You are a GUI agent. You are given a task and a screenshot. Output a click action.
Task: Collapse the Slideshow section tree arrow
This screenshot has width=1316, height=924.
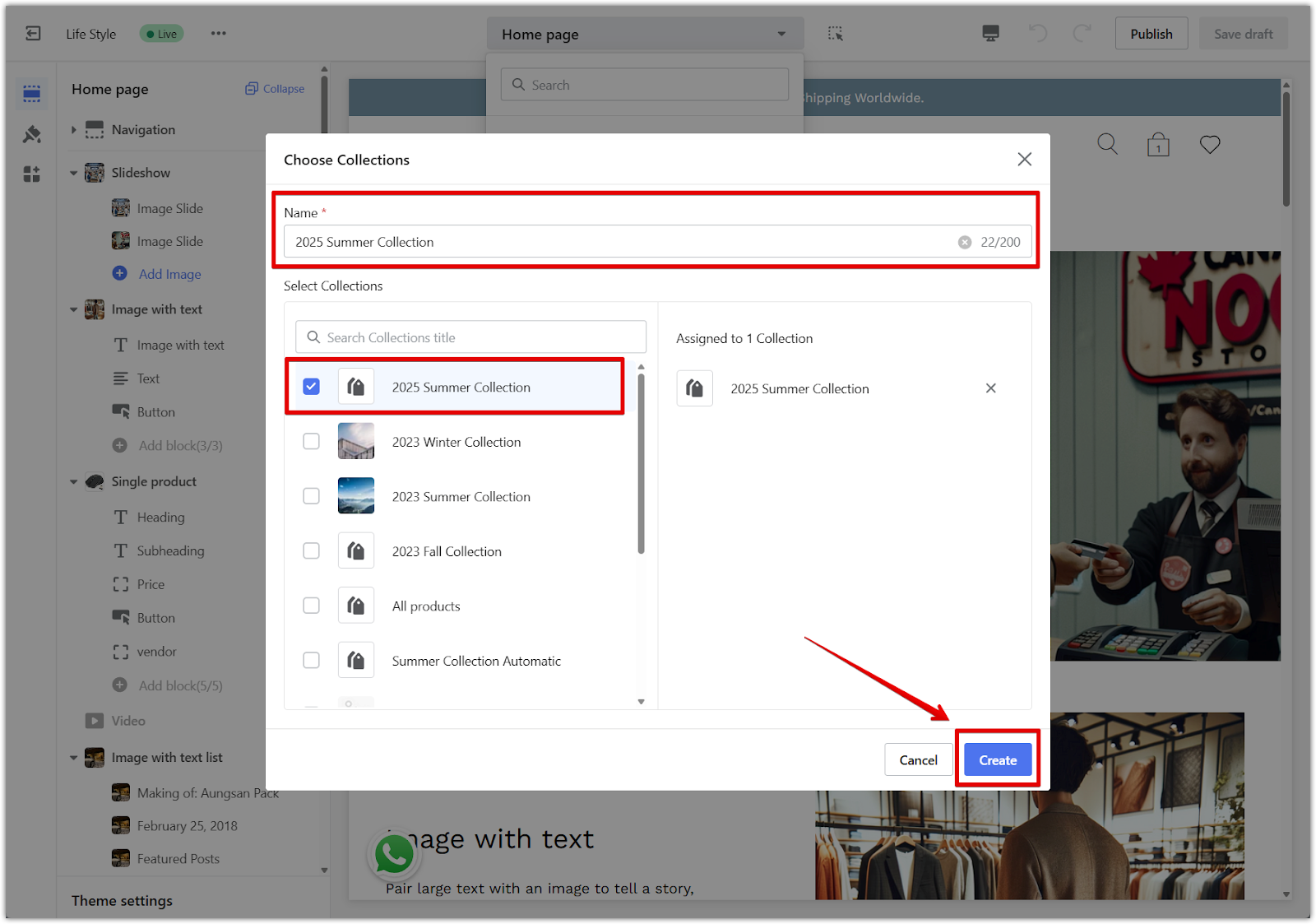[x=73, y=173]
